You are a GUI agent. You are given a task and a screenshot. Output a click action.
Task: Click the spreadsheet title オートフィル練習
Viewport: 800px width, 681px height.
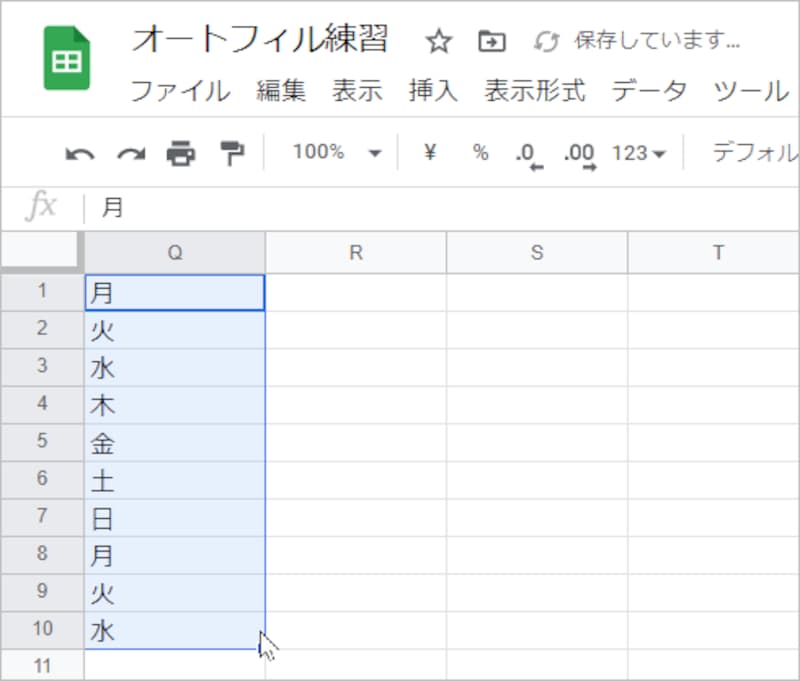coord(262,37)
